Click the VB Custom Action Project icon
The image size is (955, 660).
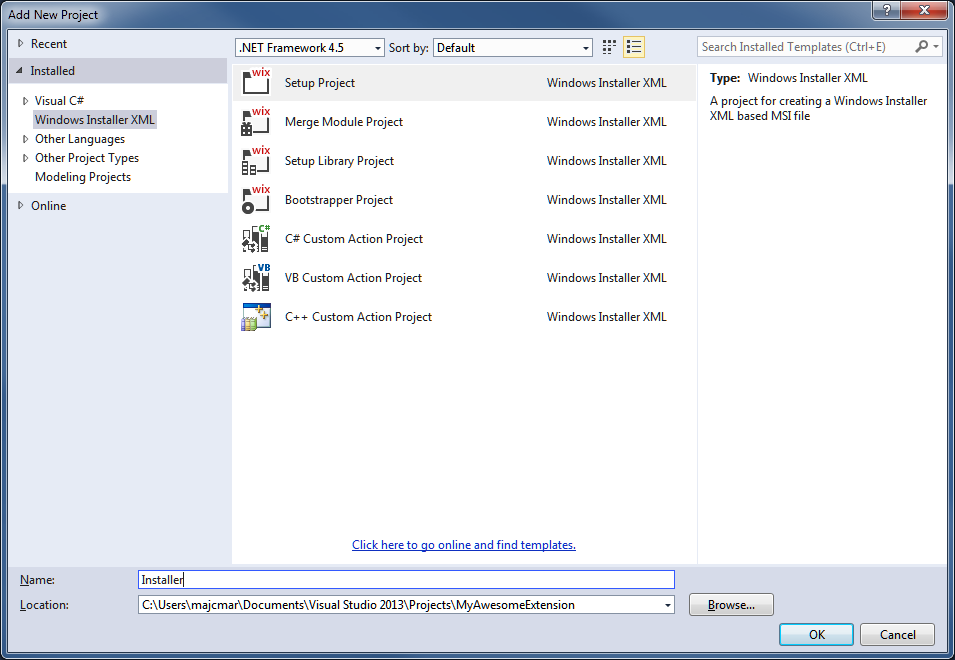[x=256, y=276]
